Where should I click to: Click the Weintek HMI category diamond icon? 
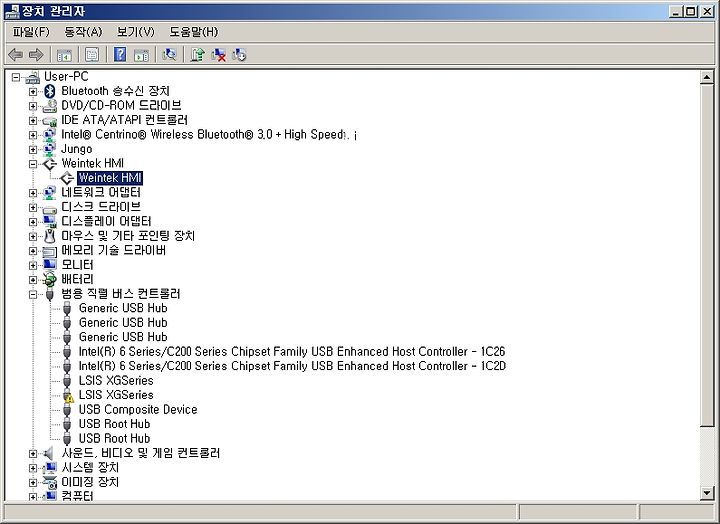pyautogui.click(x=50, y=164)
